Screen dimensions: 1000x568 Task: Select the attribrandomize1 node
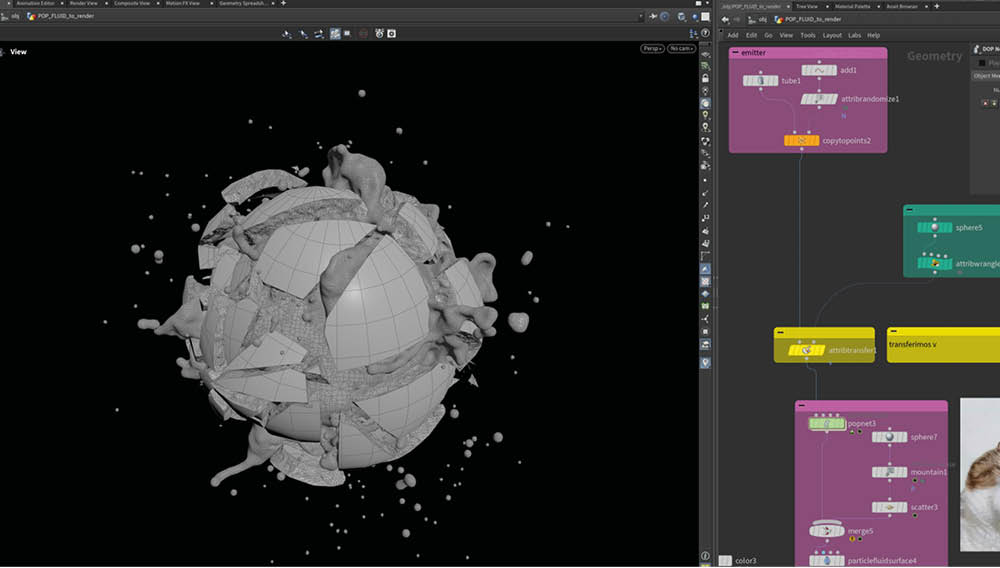(x=818, y=99)
